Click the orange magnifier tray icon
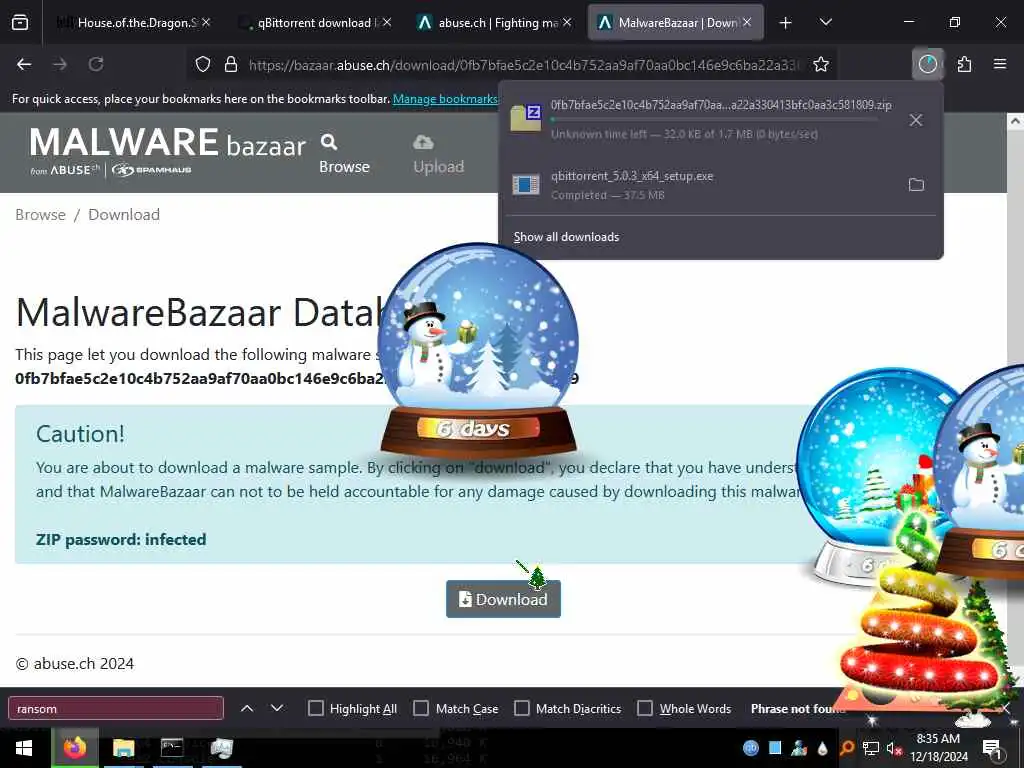This screenshot has width=1024, height=768. [x=847, y=748]
